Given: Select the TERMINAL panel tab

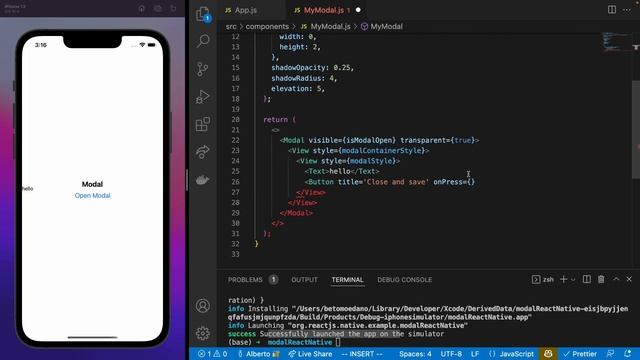Looking at the screenshot, I should [347, 280].
